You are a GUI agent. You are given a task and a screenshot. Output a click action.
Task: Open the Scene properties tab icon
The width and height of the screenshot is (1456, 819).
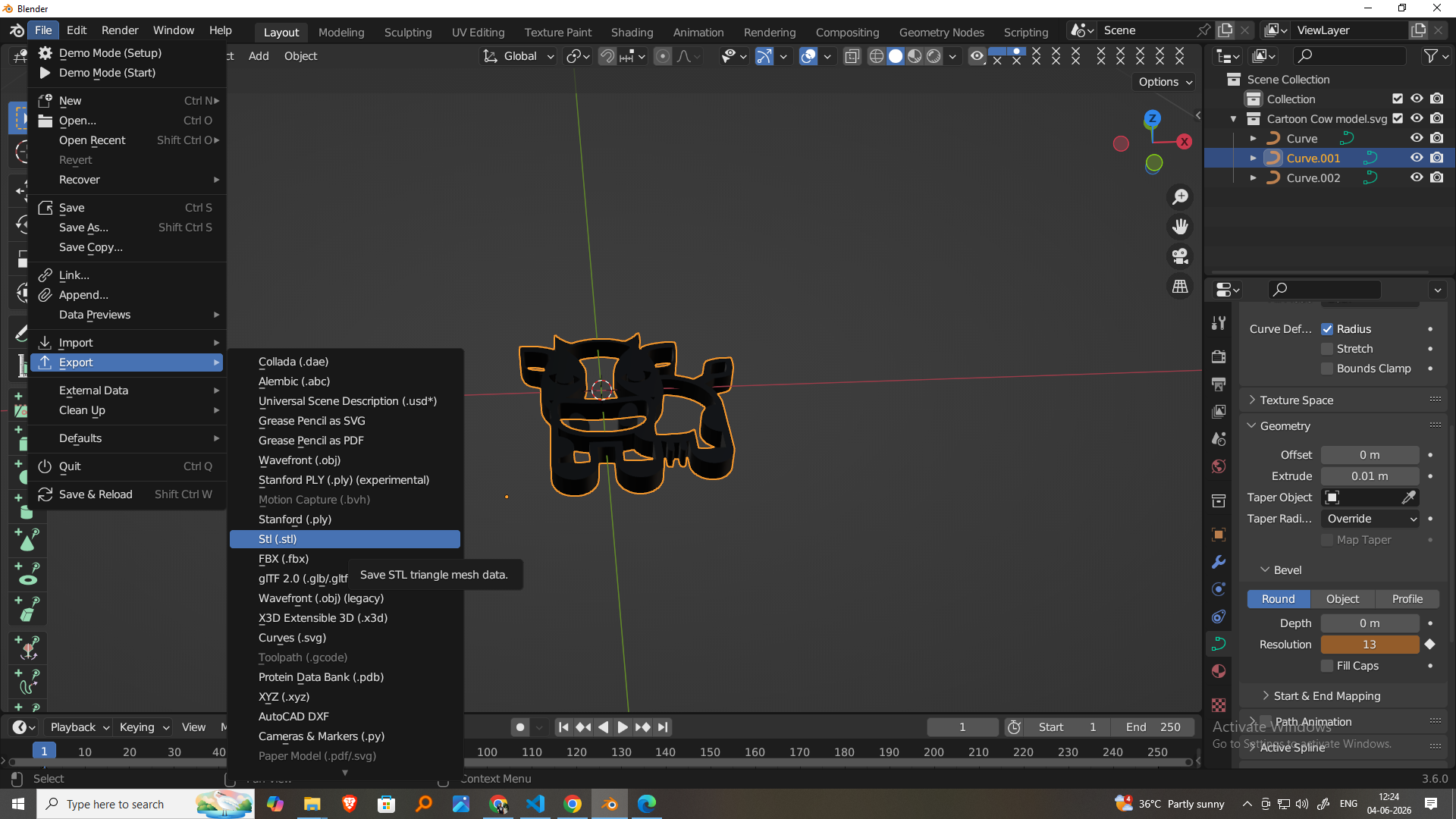(x=1219, y=438)
